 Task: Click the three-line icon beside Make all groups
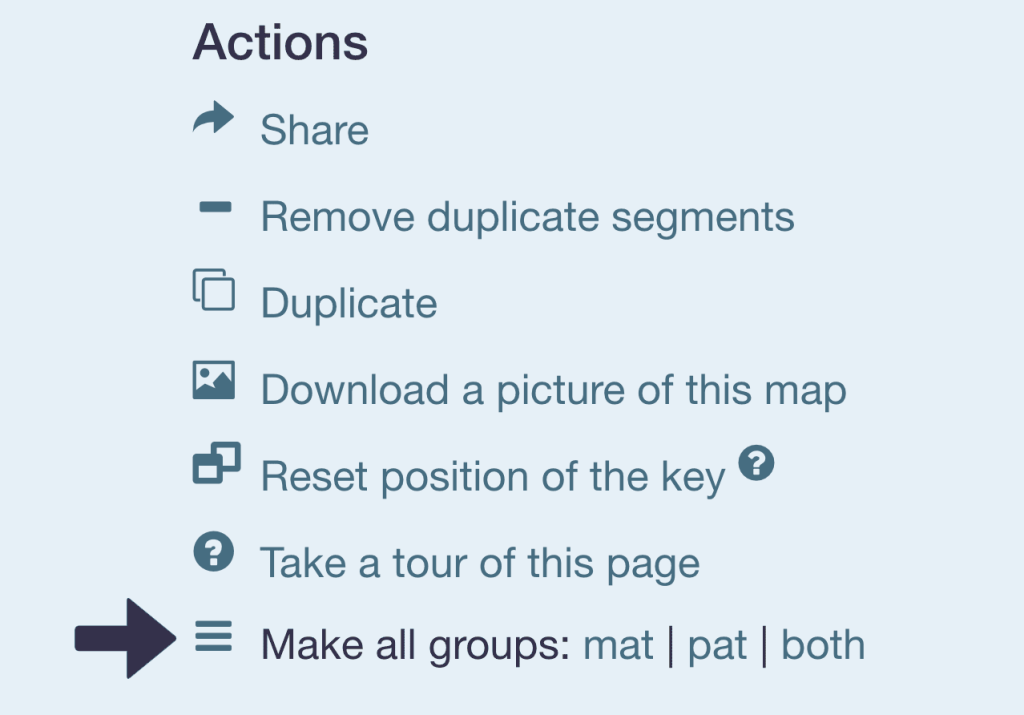pos(213,635)
